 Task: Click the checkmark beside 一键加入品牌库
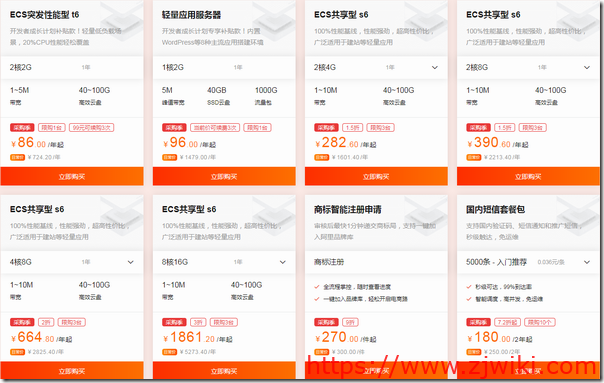coord(317,299)
